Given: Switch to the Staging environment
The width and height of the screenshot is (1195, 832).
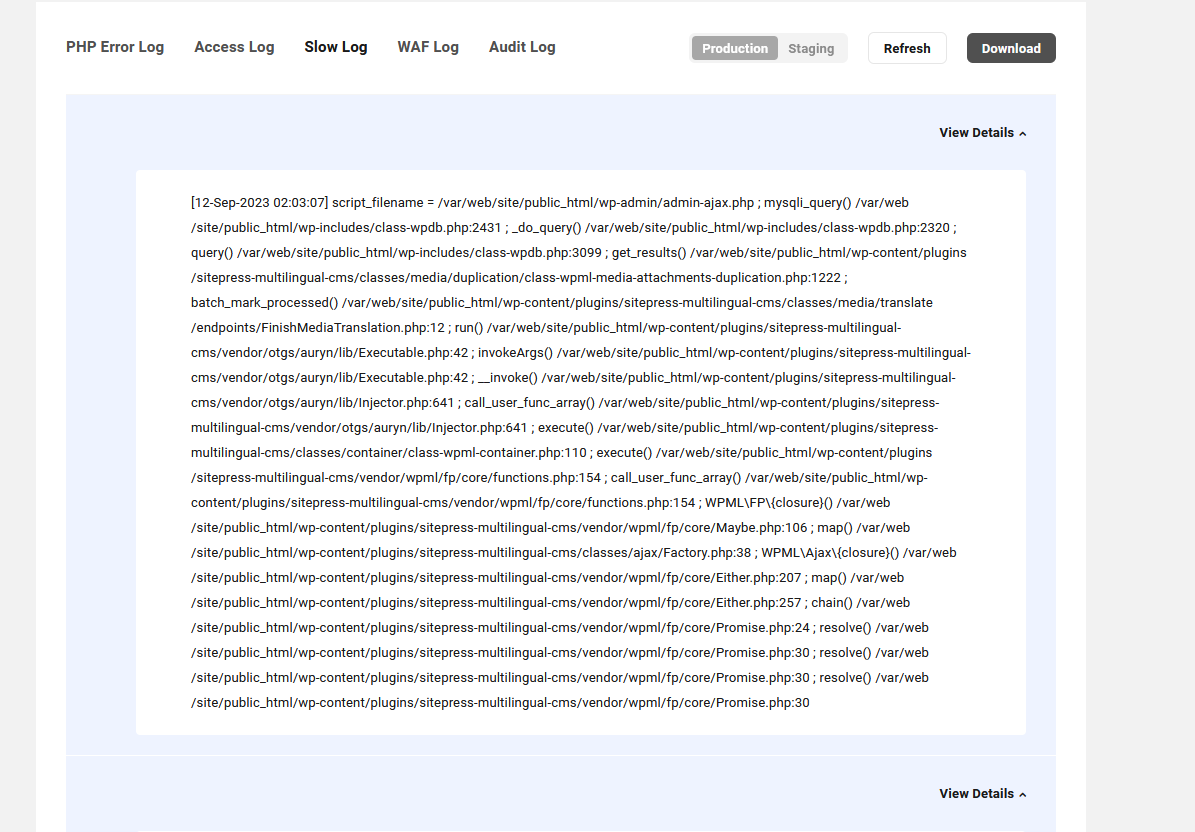Looking at the screenshot, I should 811,48.
